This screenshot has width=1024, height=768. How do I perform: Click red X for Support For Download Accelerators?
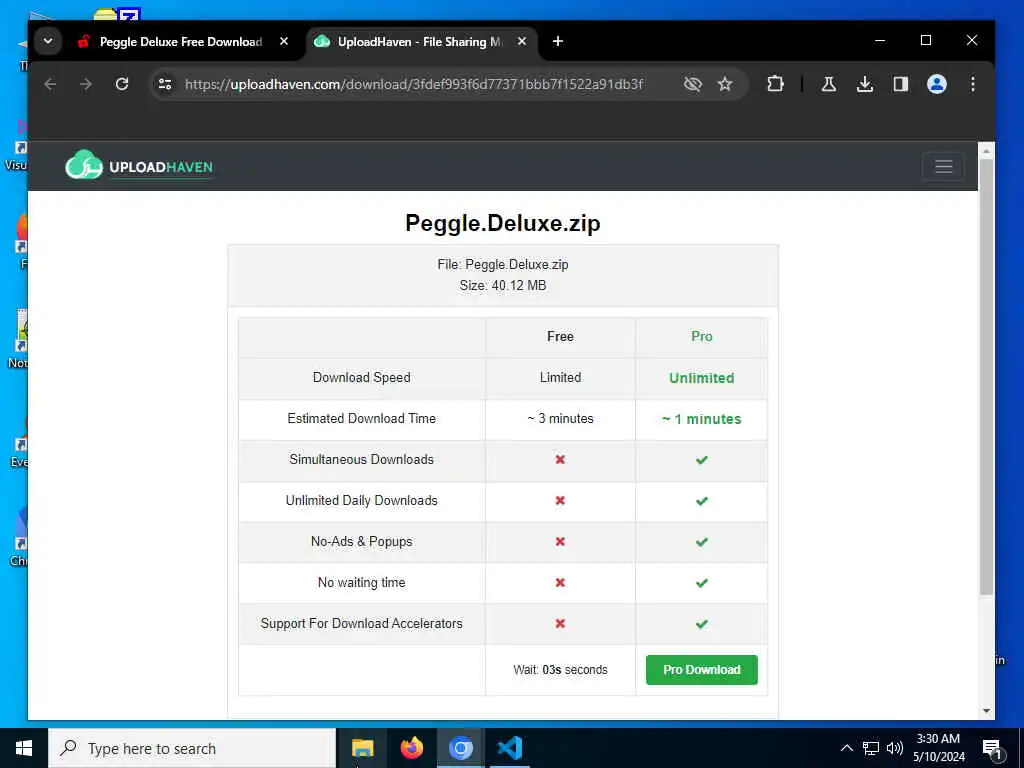click(x=560, y=623)
